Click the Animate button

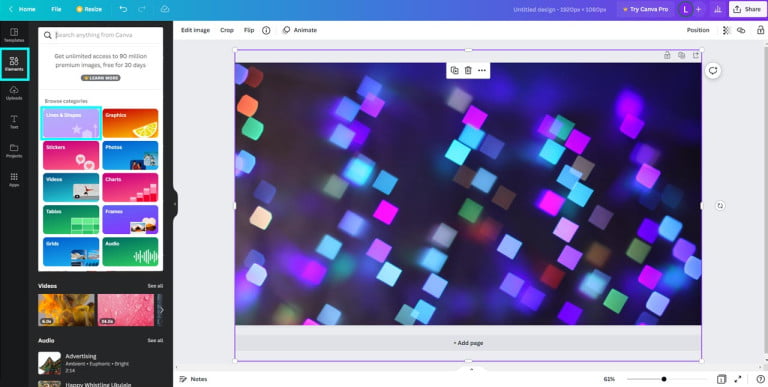[x=300, y=30]
